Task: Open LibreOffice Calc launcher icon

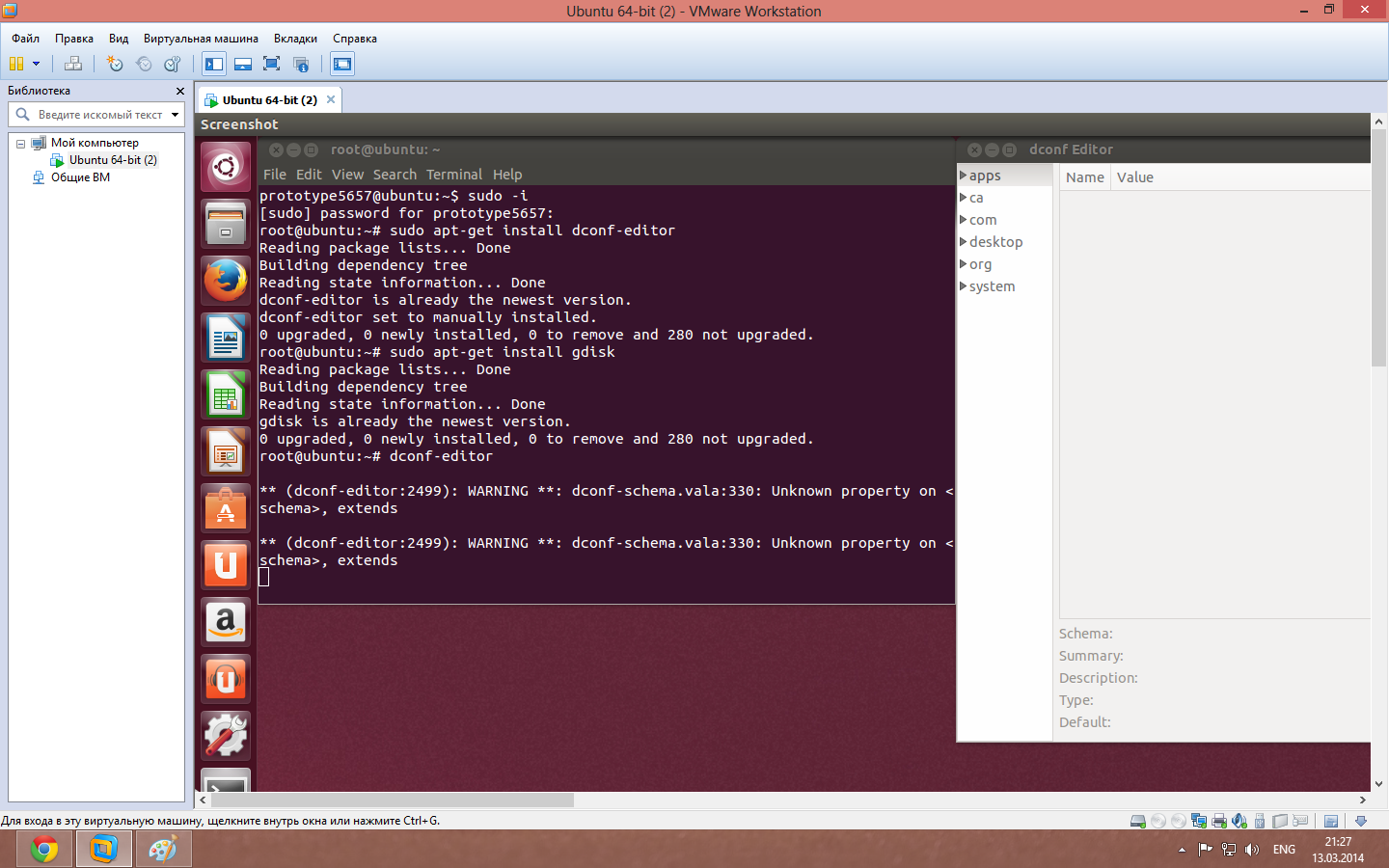Action: 226,394
